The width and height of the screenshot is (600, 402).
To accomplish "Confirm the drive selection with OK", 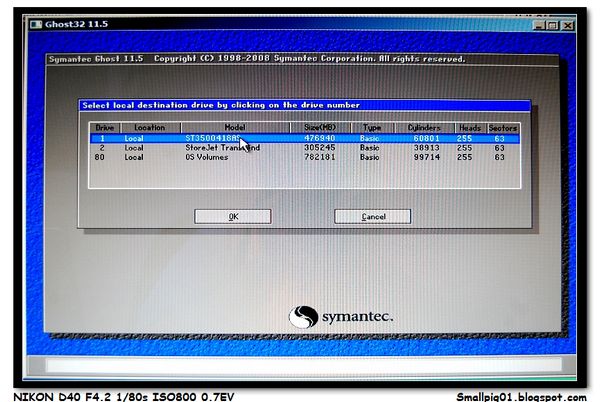I will point(233,216).
